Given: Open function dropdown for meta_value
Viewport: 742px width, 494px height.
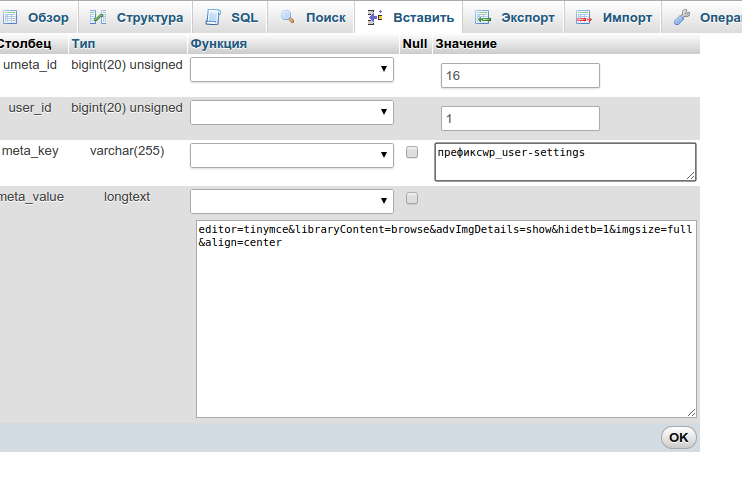Looking at the screenshot, I should tap(292, 201).
